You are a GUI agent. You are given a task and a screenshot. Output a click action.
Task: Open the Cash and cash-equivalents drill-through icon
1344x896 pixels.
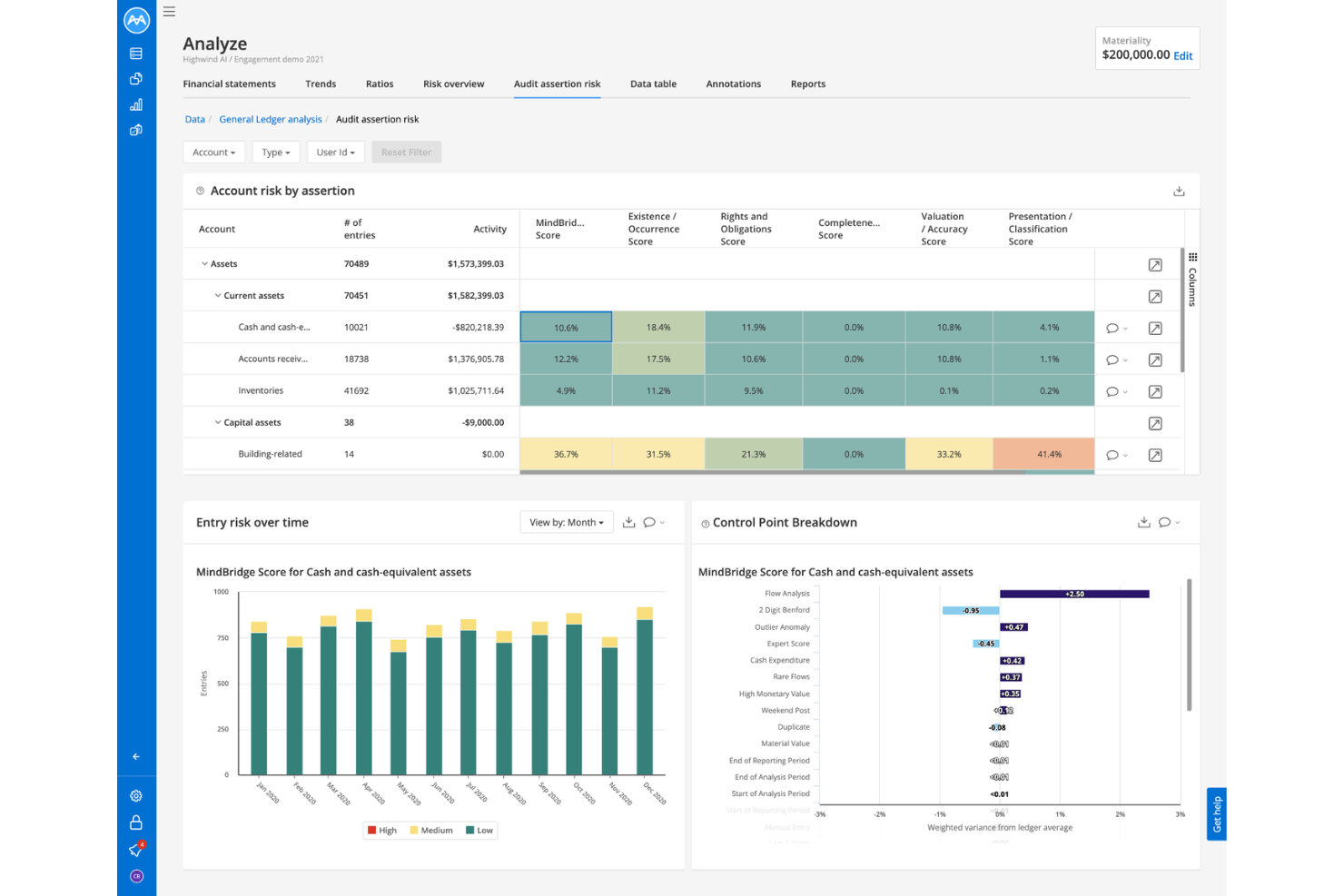pos(1155,329)
